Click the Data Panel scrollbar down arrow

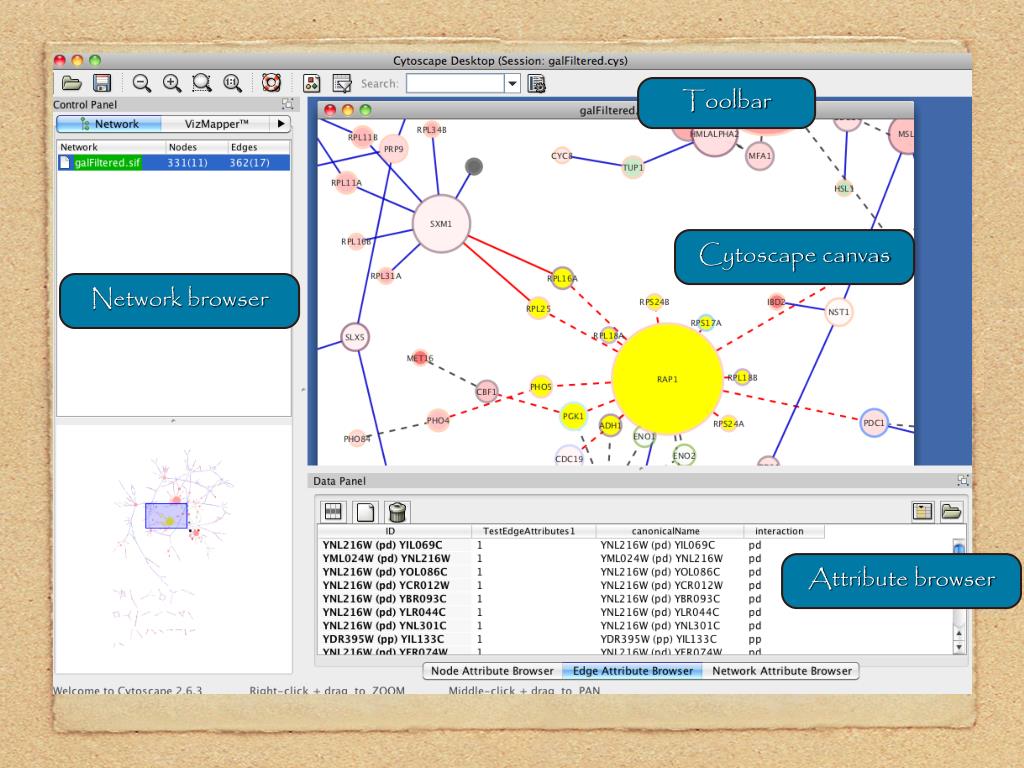pyautogui.click(x=959, y=647)
